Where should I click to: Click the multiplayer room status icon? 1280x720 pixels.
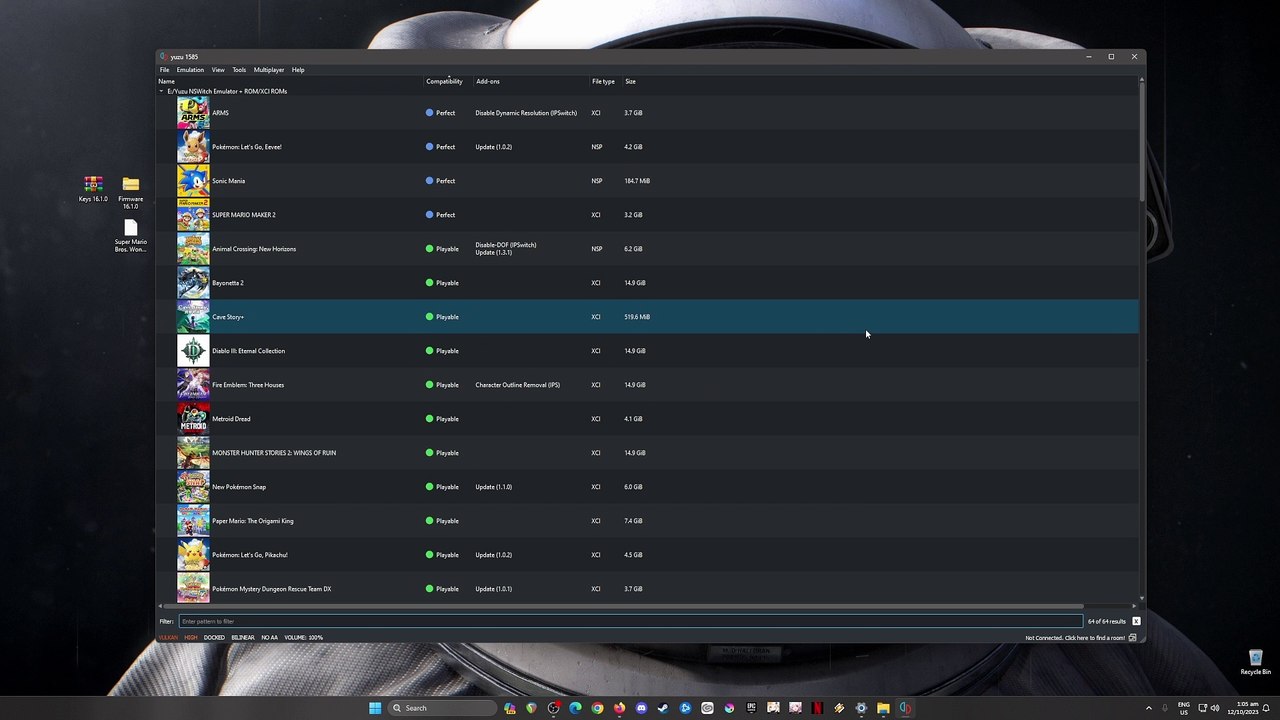[1133, 638]
